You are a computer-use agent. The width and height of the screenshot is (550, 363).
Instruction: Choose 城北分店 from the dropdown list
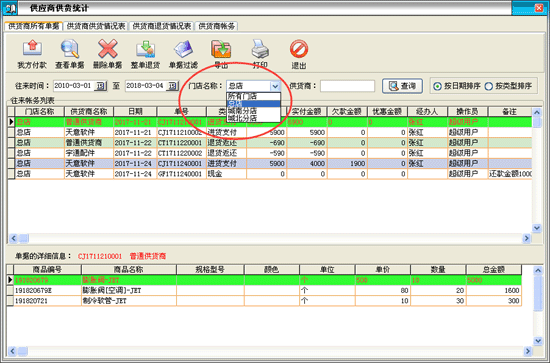[242, 118]
